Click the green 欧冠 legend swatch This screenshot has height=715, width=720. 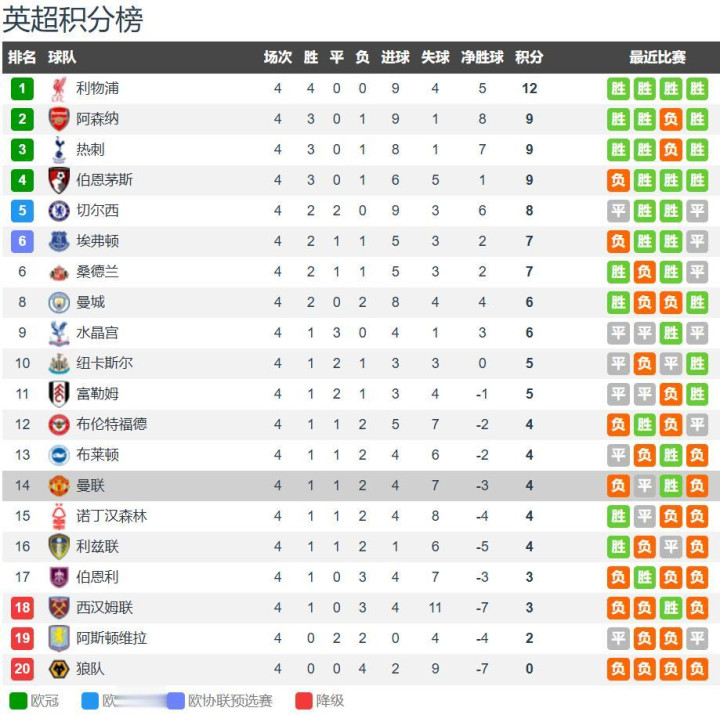click(17, 700)
